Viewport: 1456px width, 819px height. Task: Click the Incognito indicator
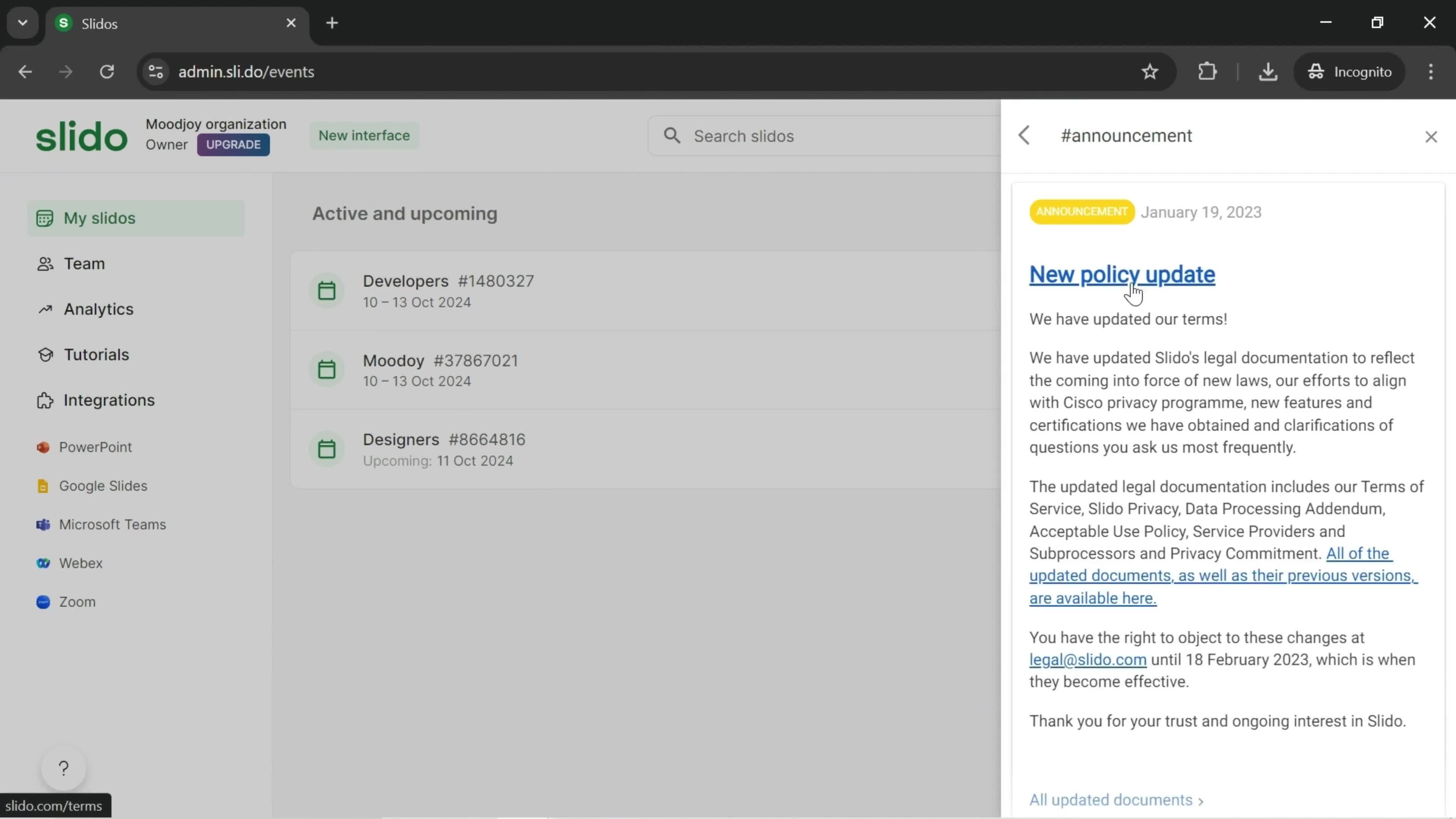[1349, 72]
